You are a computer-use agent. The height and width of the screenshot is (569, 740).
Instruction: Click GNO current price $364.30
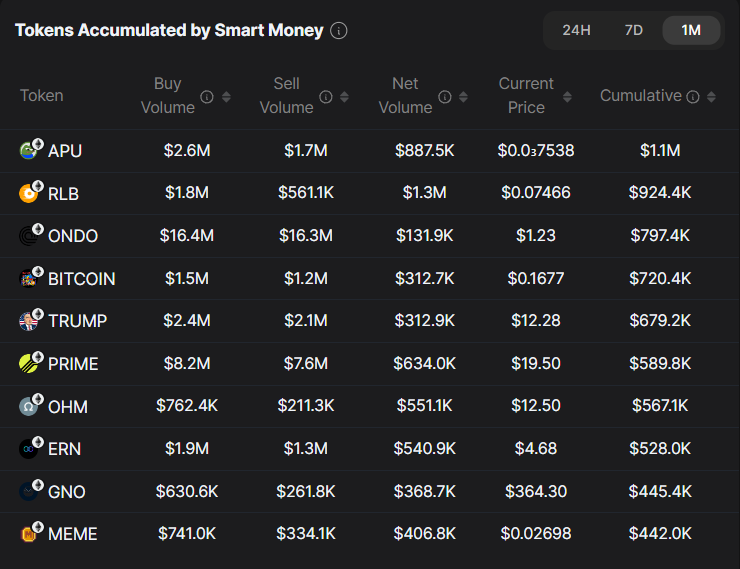tap(536, 492)
